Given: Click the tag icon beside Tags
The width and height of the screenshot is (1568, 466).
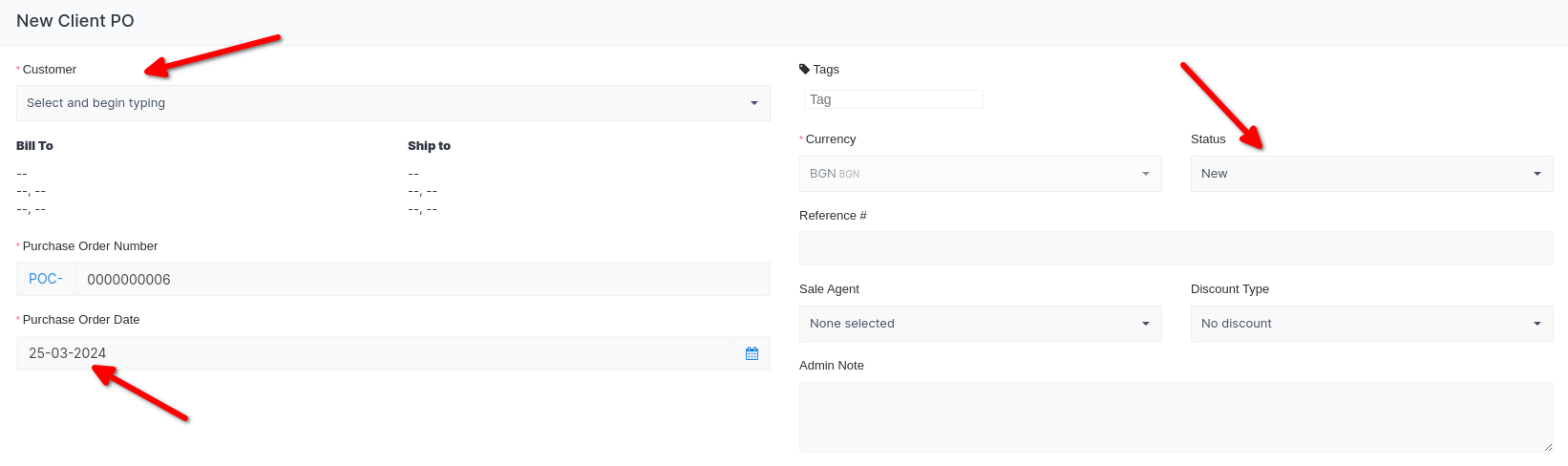Looking at the screenshot, I should pyautogui.click(x=804, y=69).
